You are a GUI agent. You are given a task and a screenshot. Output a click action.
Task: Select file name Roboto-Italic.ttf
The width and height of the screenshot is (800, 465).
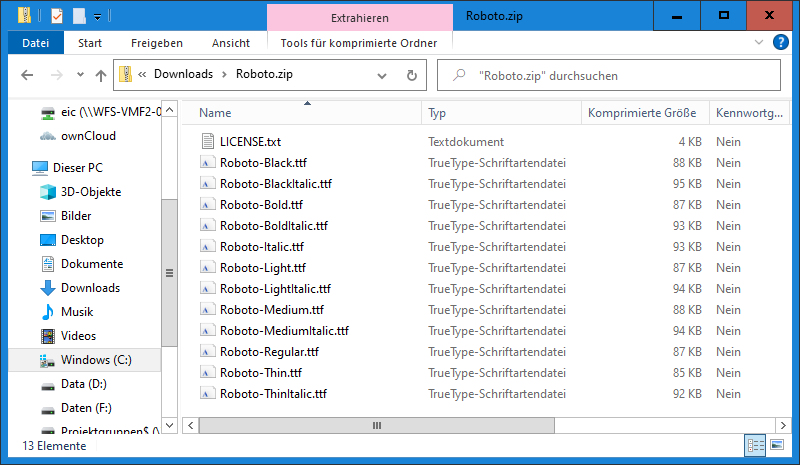(262, 247)
